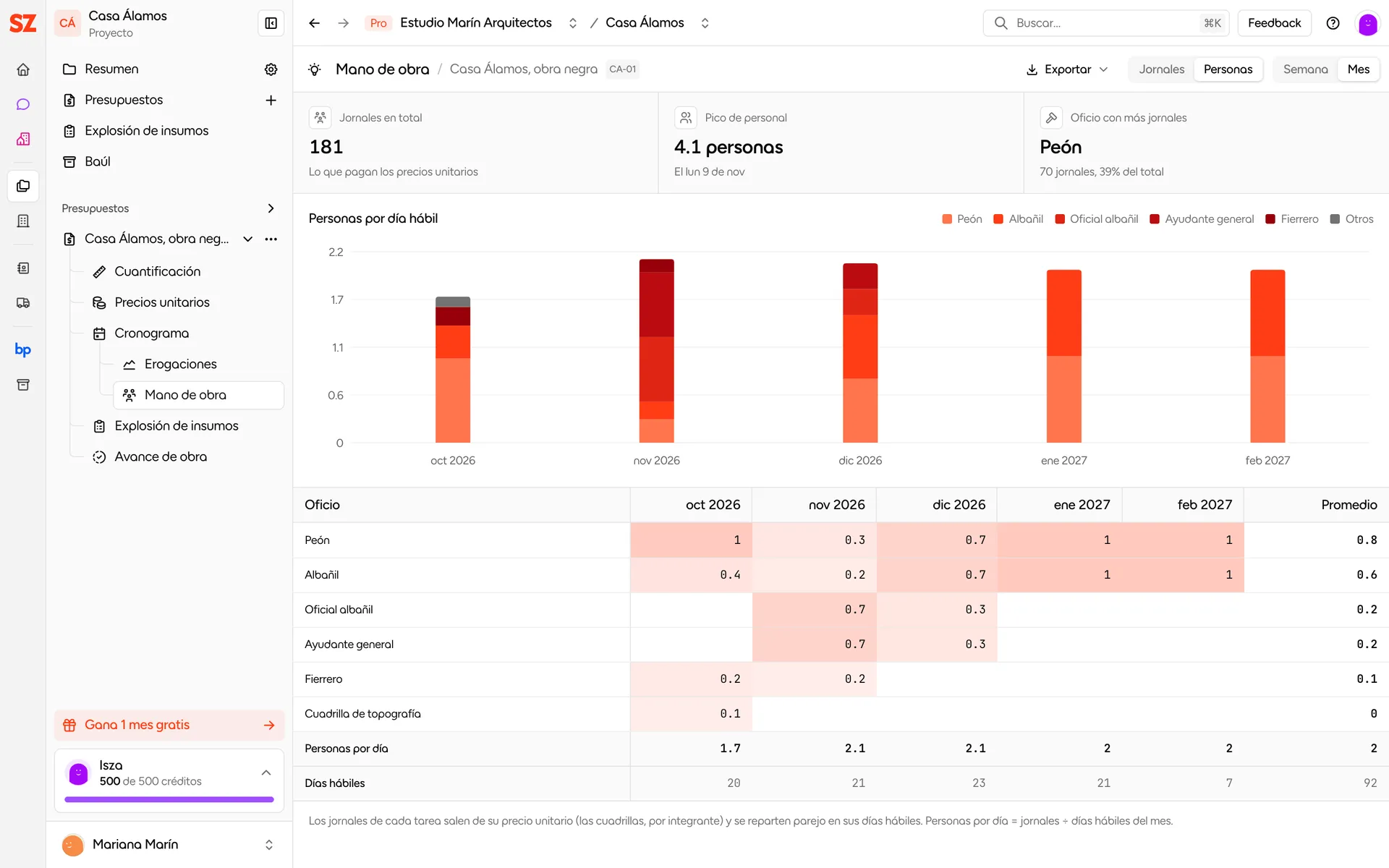The image size is (1389, 868).
Task: Switch view to Personas
Action: [x=1228, y=69]
